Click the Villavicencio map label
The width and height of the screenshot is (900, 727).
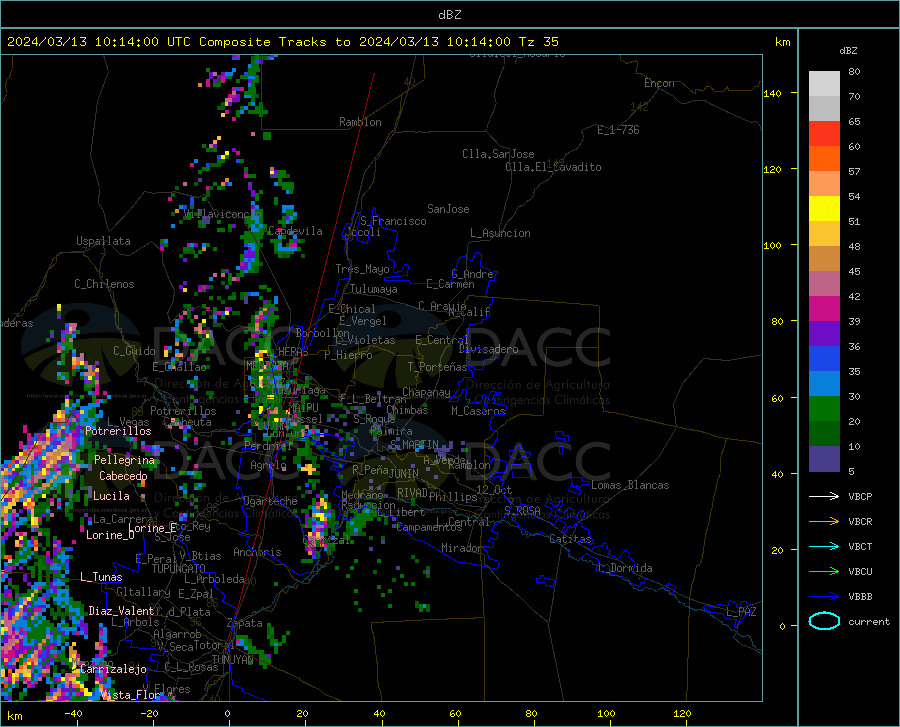click(223, 214)
